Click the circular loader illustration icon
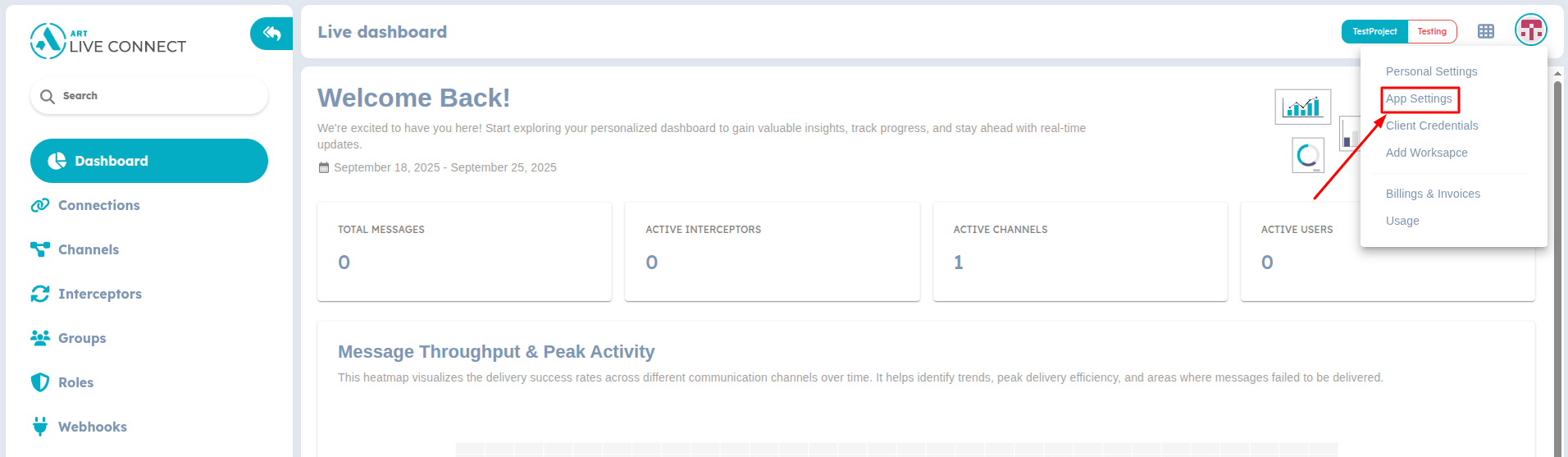The width and height of the screenshot is (1568, 457). pos(1308,155)
